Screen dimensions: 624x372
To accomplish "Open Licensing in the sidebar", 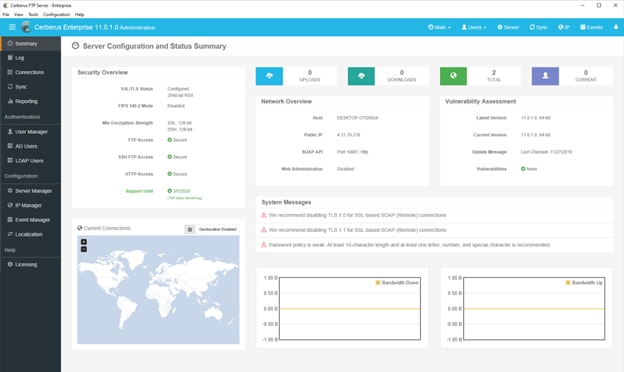I will [x=31, y=264].
